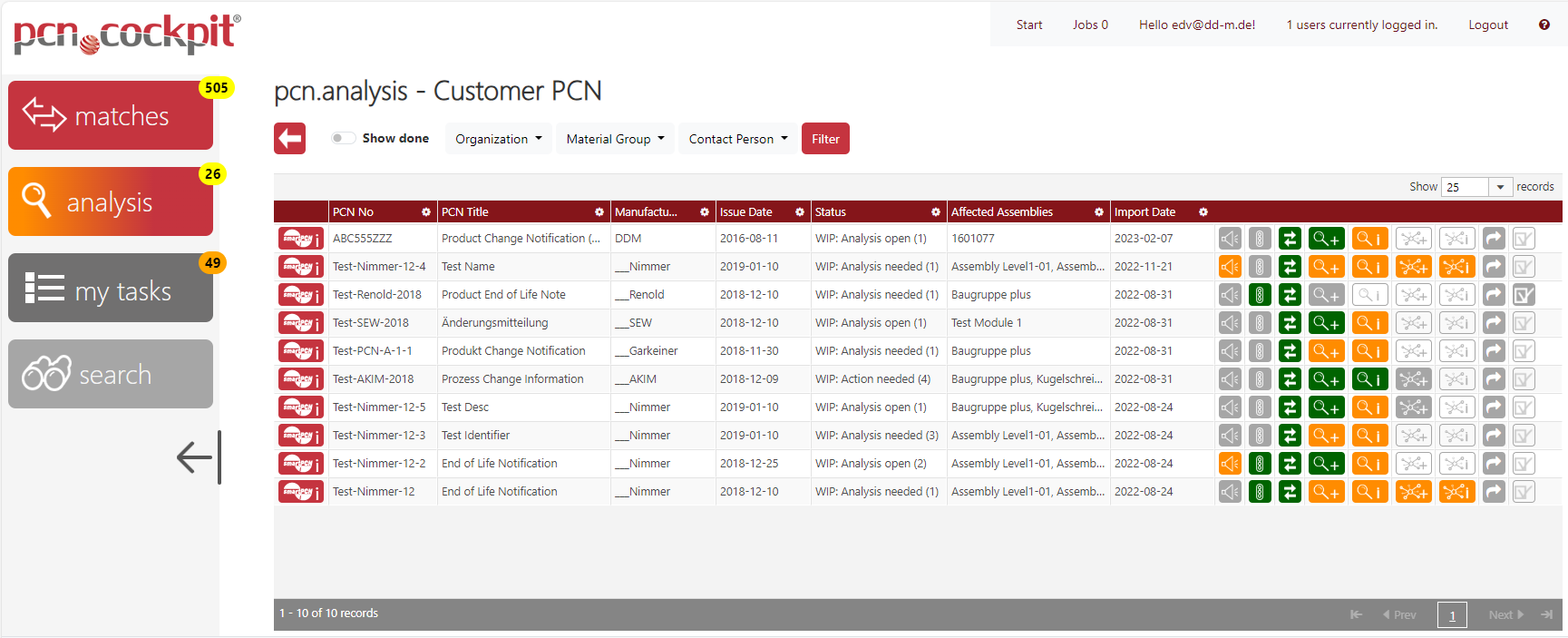The image size is (1568, 638).
Task: Click gray megaphone icon in Test-SEW-2018 row
Action: click(x=1230, y=323)
